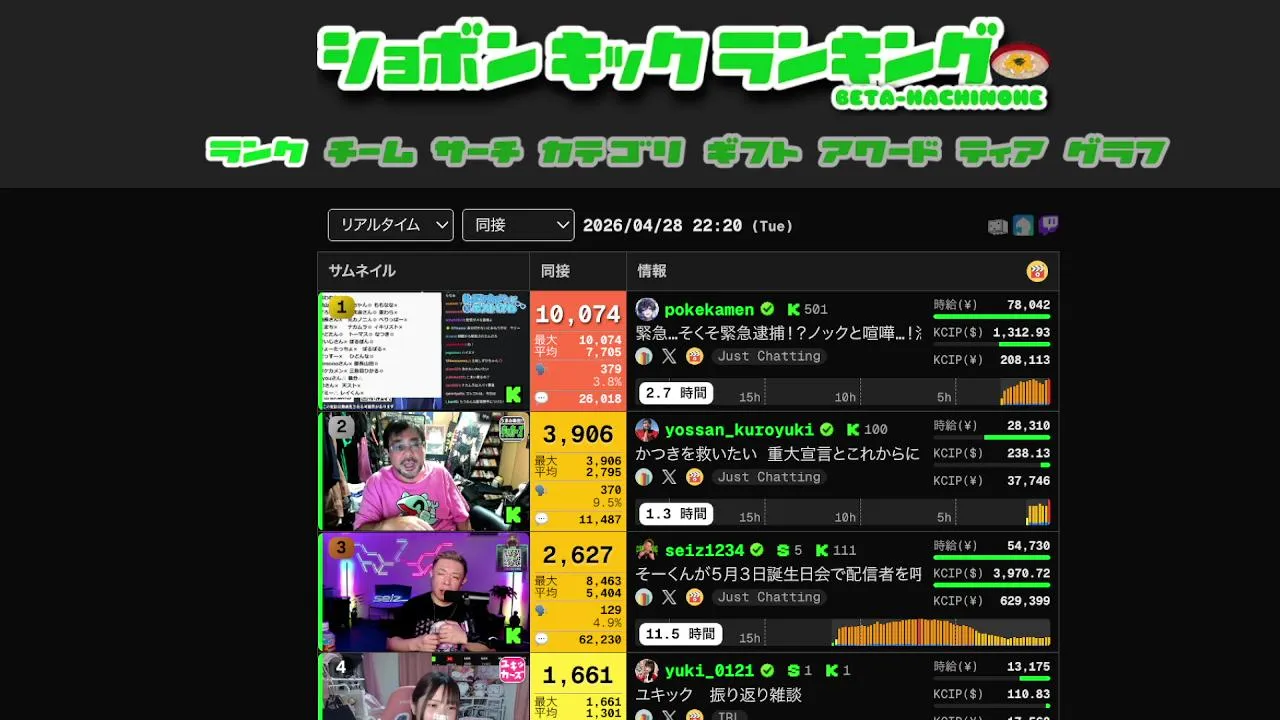The image size is (1280, 720).
Task: Click Just Chatting tag in pokekamen's row
Action: [x=769, y=356]
